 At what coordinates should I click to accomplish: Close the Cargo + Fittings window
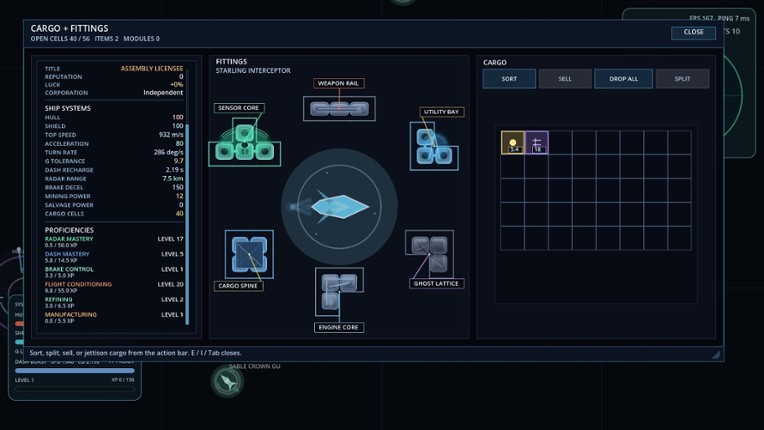(x=693, y=32)
